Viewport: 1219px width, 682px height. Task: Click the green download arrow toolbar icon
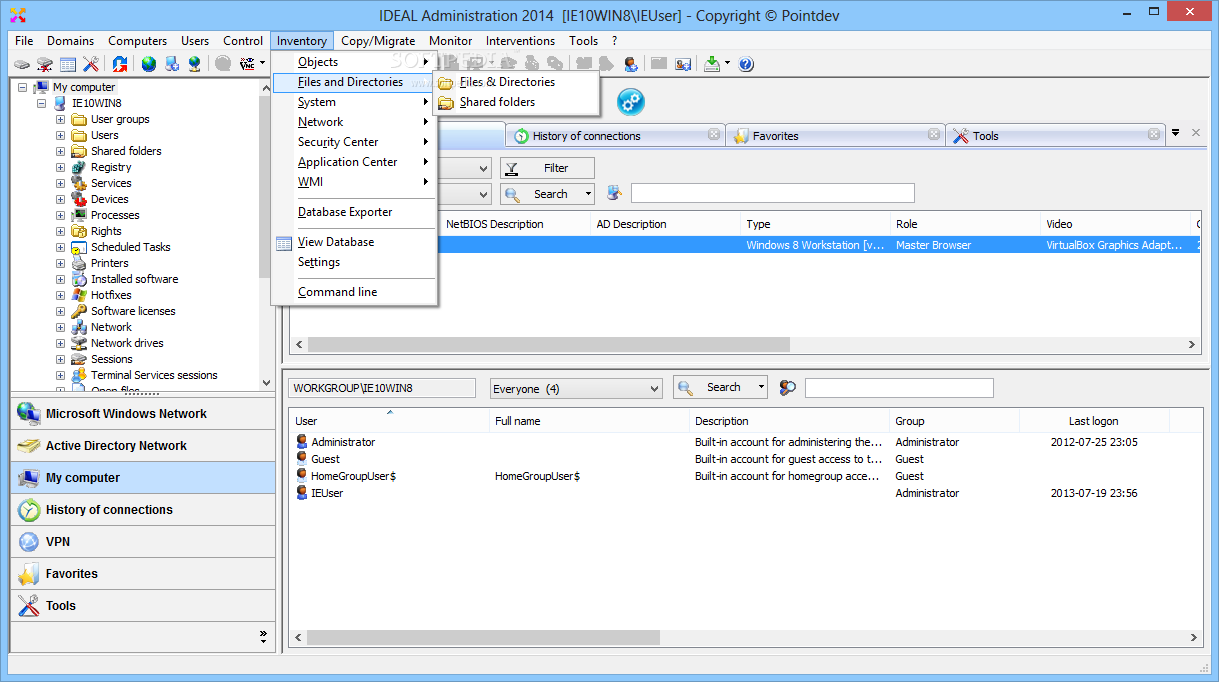tap(712, 64)
